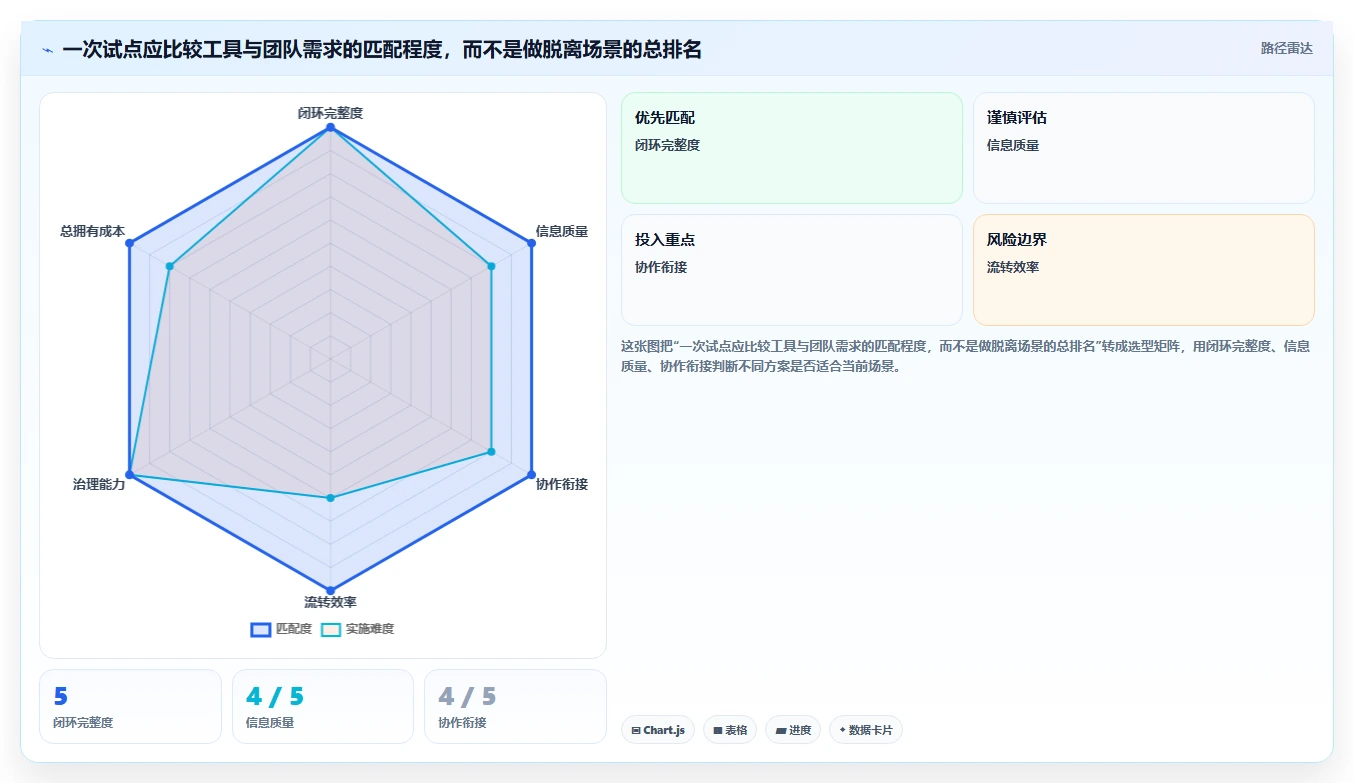Click the 协作衔接 axis label on radar
1354x783 pixels.
(562, 484)
